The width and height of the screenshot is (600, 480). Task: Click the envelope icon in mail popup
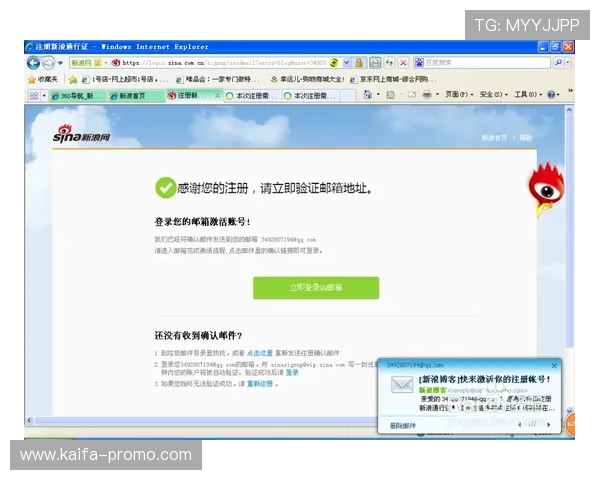[402, 385]
